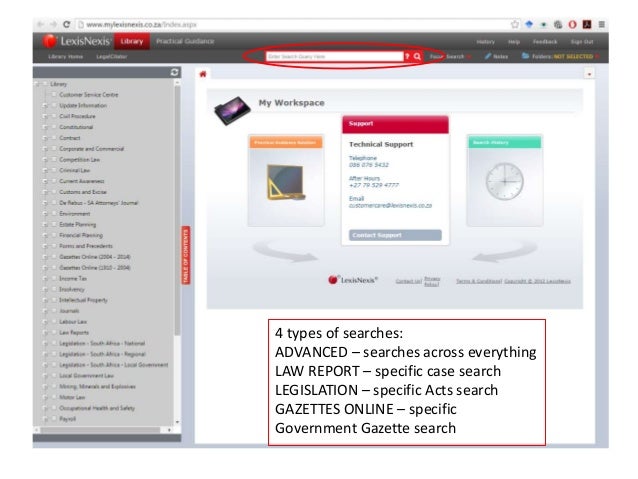Tick the Labour Law checkbox
638x479 pixels.
pos(54,322)
